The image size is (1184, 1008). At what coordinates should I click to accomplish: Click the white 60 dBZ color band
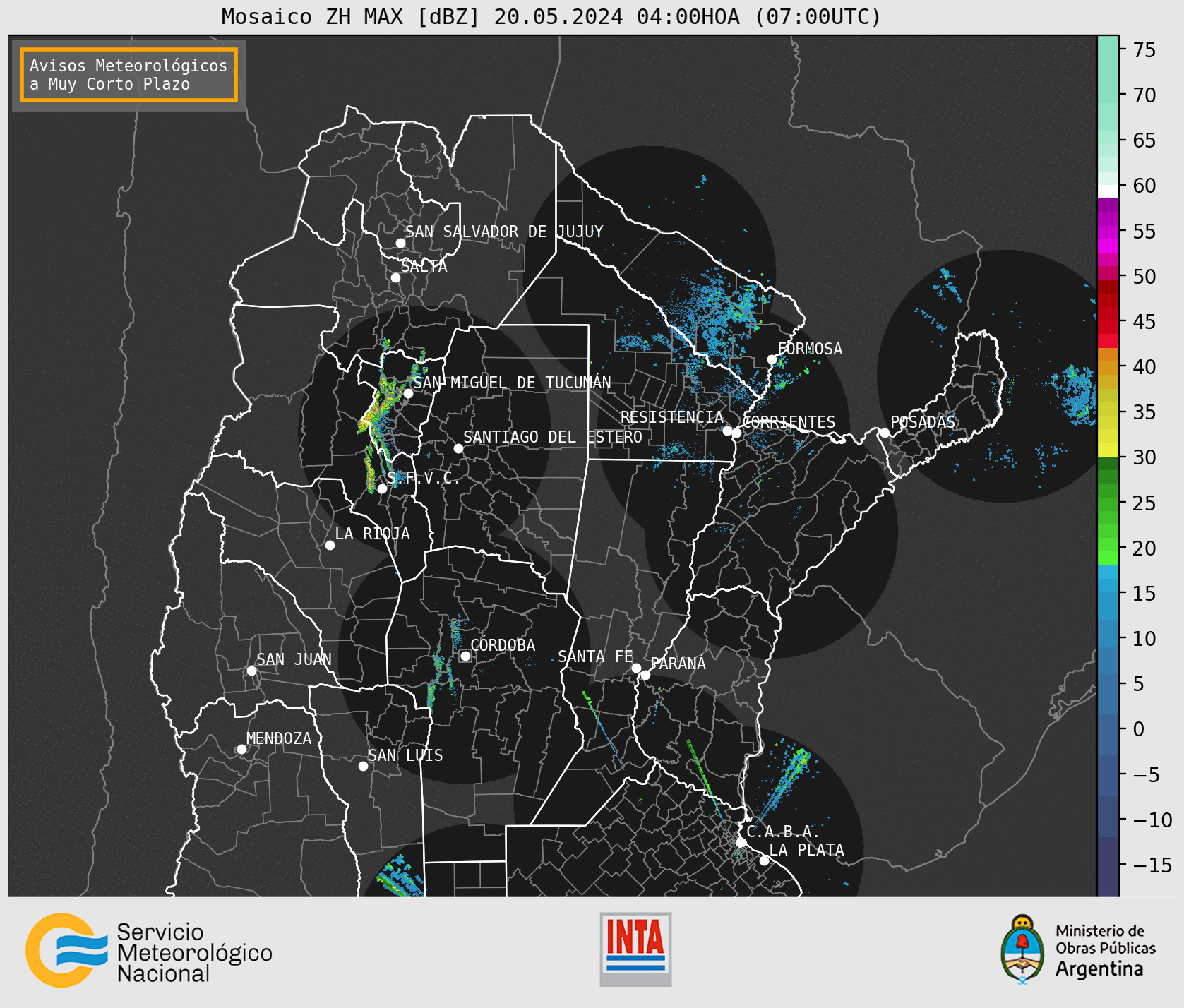pos(1108,191)
